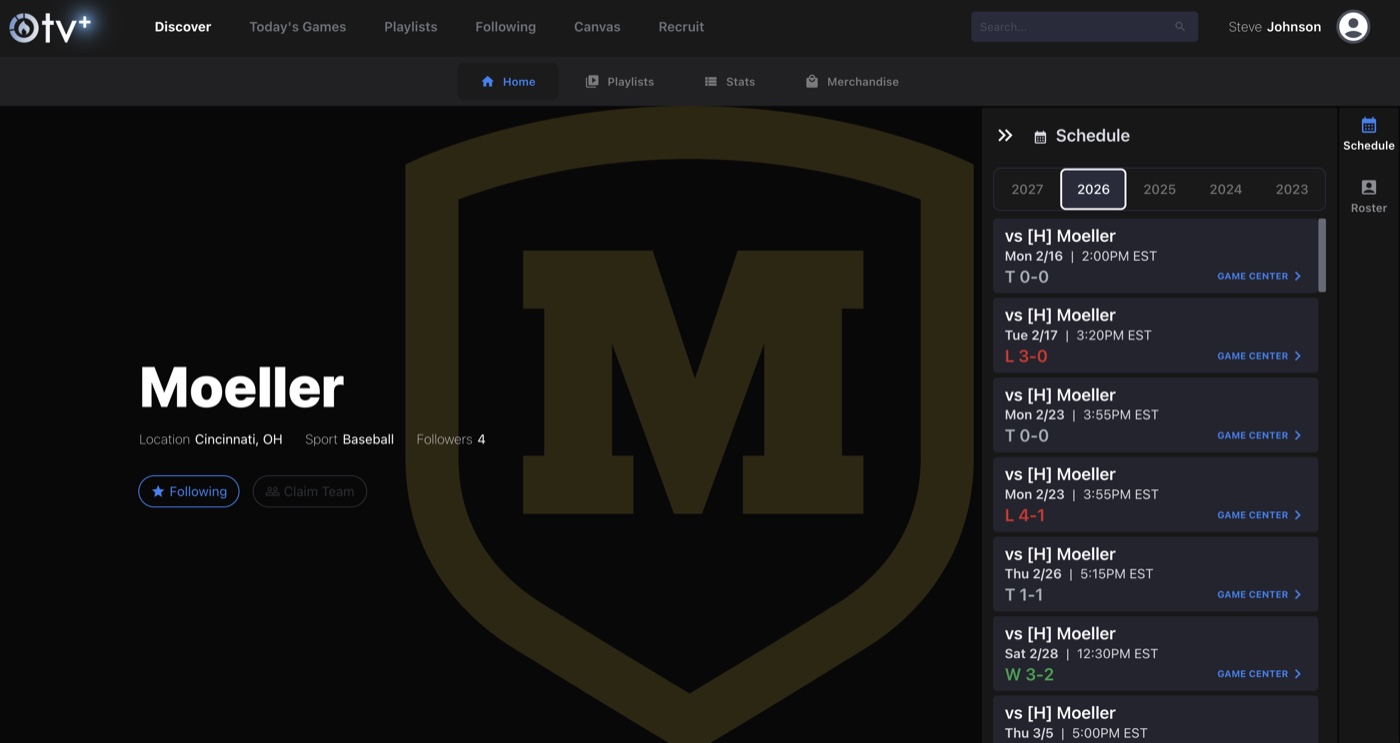Switch to the Merchandise tab
Image resolution: width=1400 pixels, height=743 pixels.
(x=852, y=82)
